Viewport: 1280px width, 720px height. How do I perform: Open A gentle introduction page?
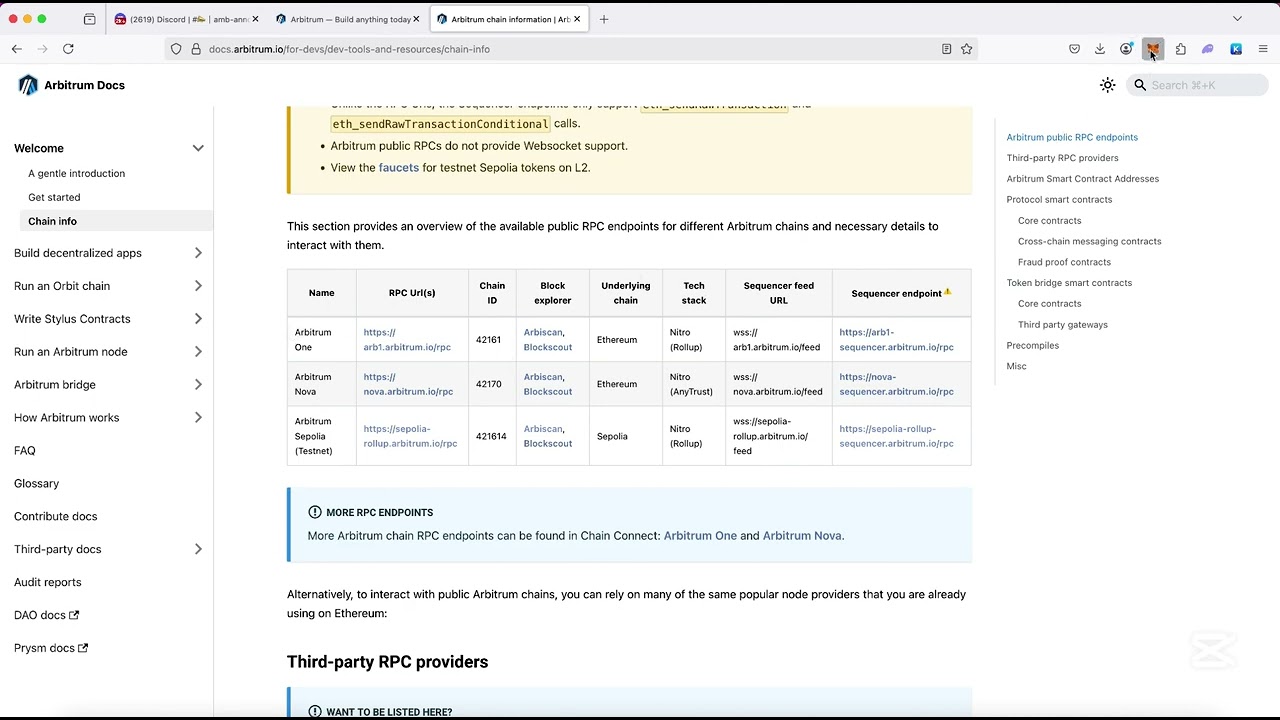(76, 173)
